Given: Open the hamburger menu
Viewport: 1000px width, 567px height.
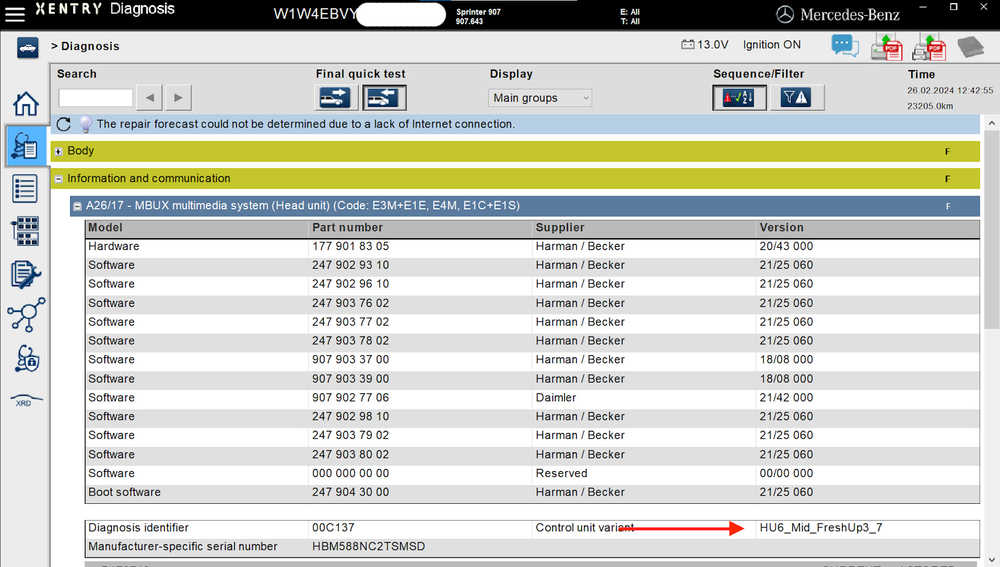Looking at the screenshot, I should pos(15,14).
